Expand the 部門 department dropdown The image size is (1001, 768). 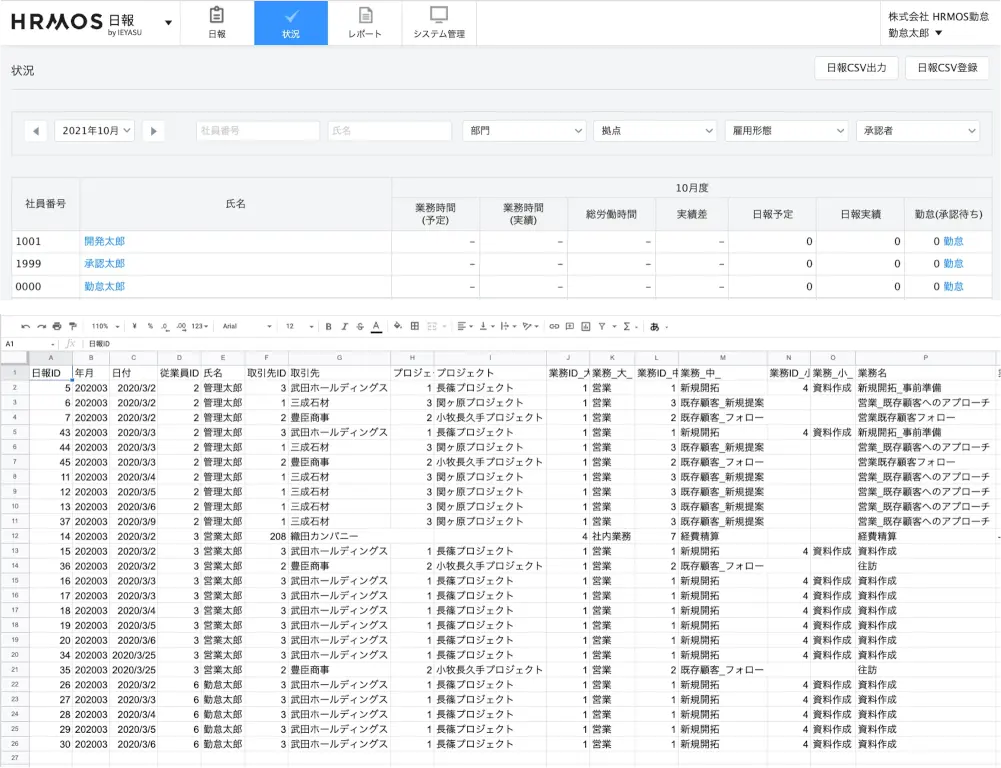point(524,131)
